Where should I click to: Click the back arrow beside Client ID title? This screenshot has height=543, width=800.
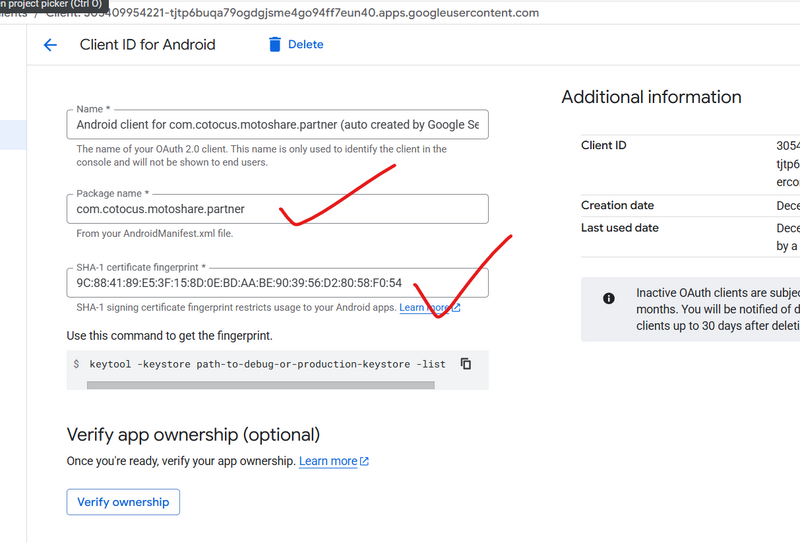tap(50, 45)
